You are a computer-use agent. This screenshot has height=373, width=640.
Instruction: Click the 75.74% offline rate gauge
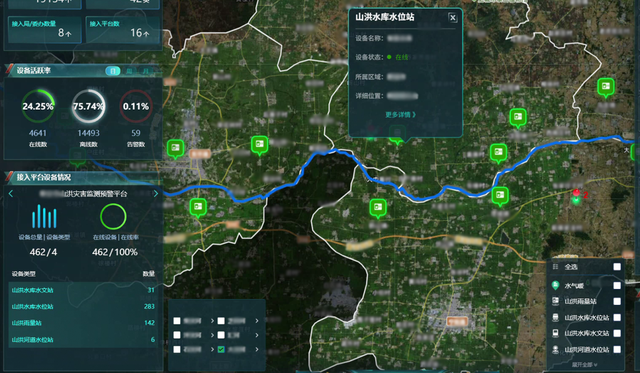[88, 106]
